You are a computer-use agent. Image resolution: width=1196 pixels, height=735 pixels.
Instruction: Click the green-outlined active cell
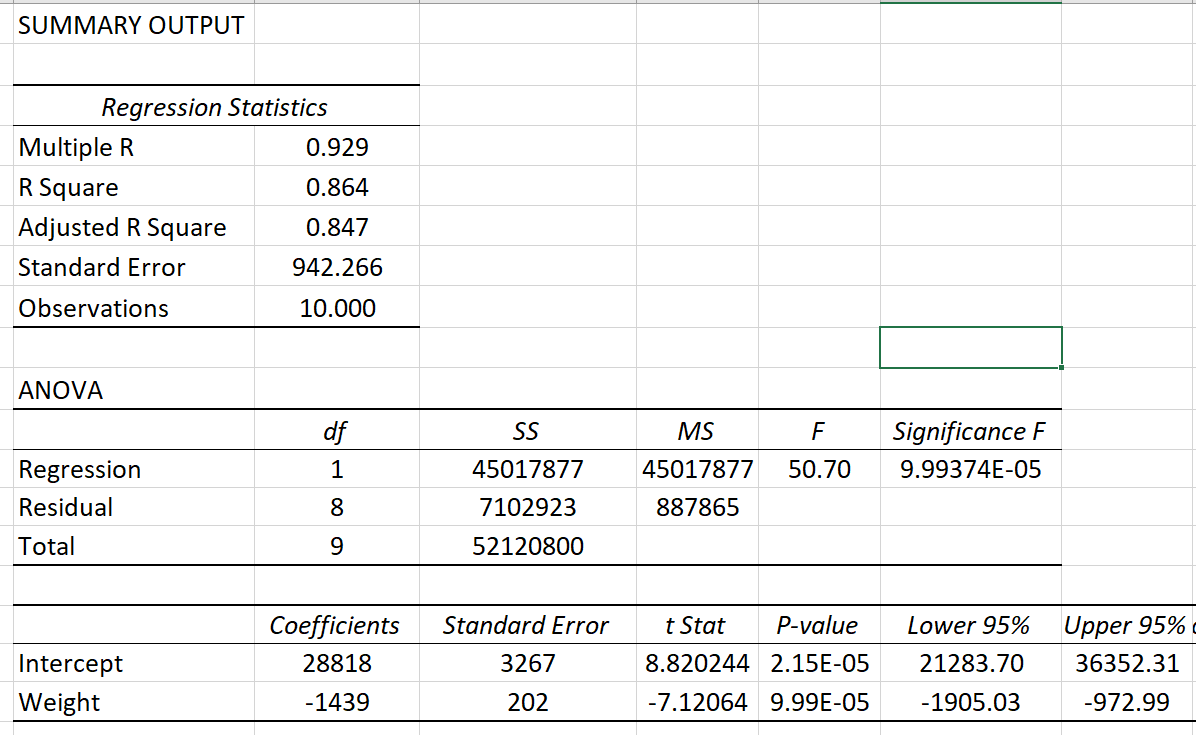pyautogui.click(x=970, y=347)
